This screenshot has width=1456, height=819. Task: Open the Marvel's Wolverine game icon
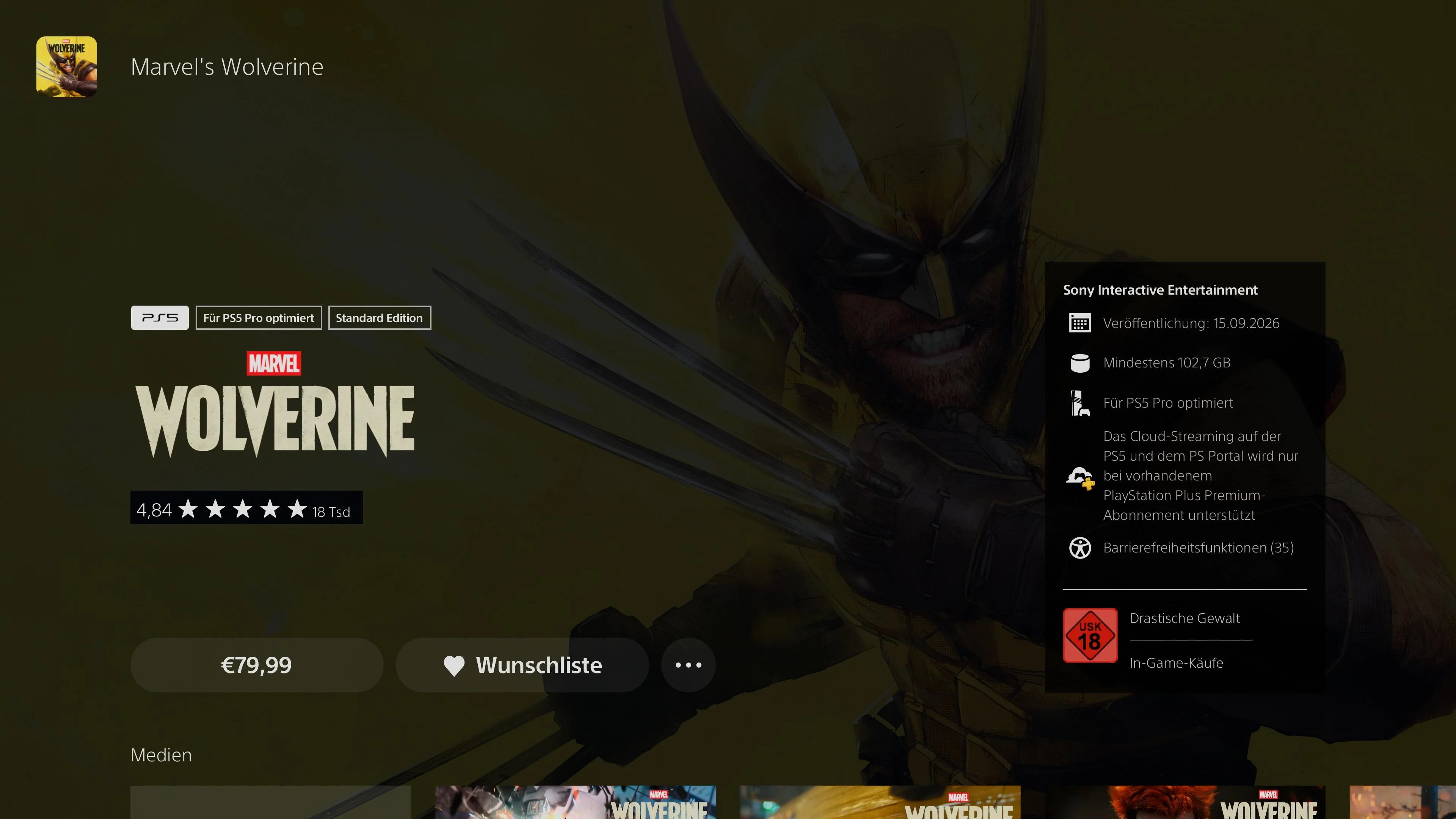67,67
